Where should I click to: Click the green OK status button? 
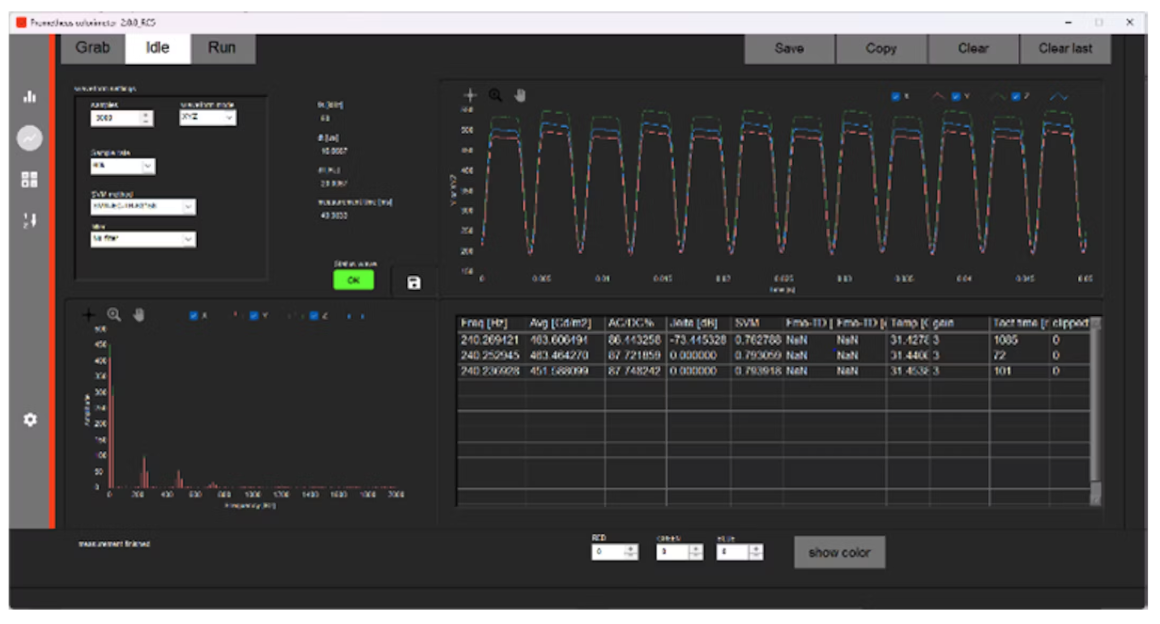pos(354,281)
